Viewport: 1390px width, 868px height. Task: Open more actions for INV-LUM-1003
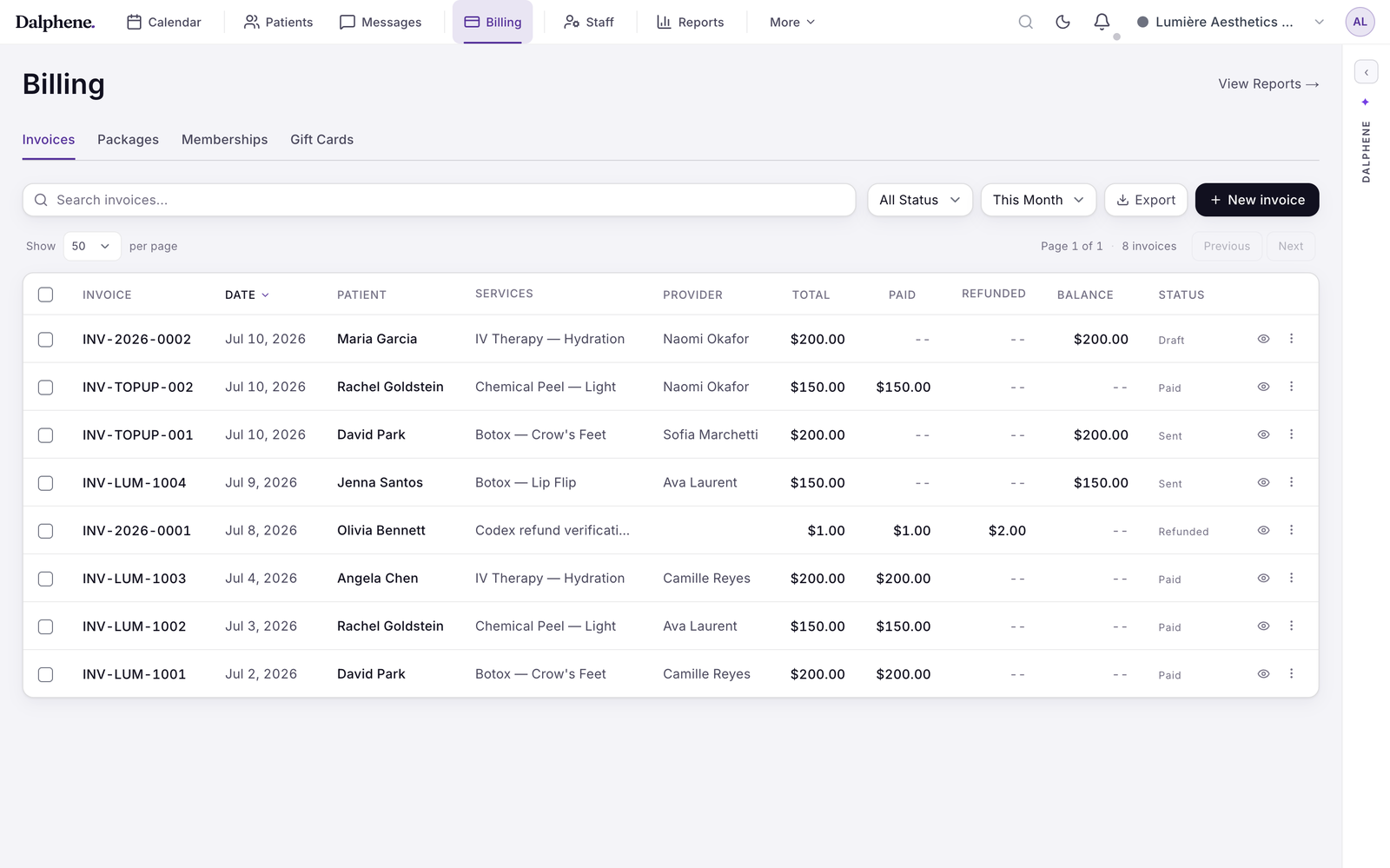pyautogui.click(x=1291, y=578)
